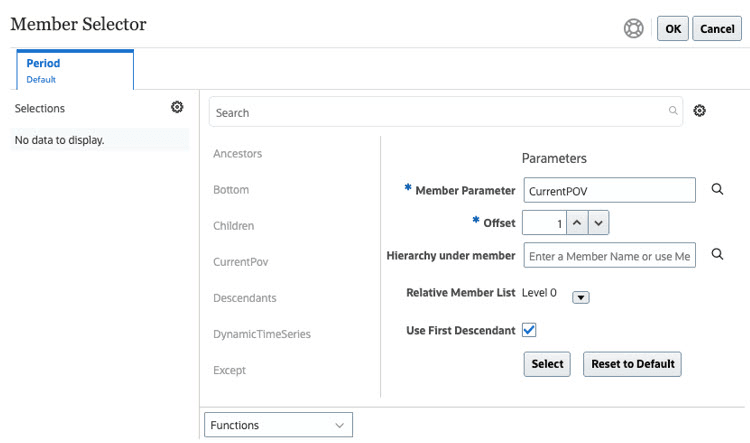
Task: Click the Reset to Default button
Action: coord(632,364)
